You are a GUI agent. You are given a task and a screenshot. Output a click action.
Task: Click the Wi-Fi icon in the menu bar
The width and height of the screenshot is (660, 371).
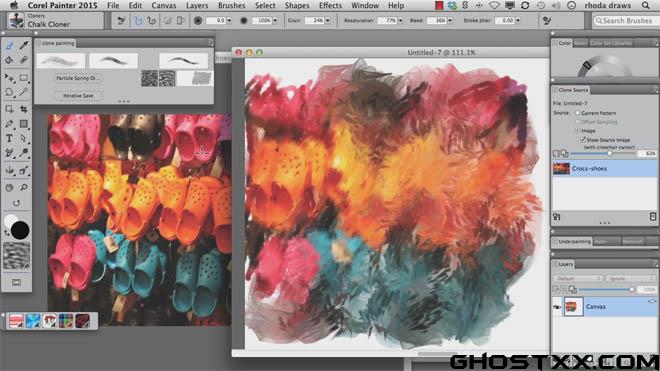[495, 5]
